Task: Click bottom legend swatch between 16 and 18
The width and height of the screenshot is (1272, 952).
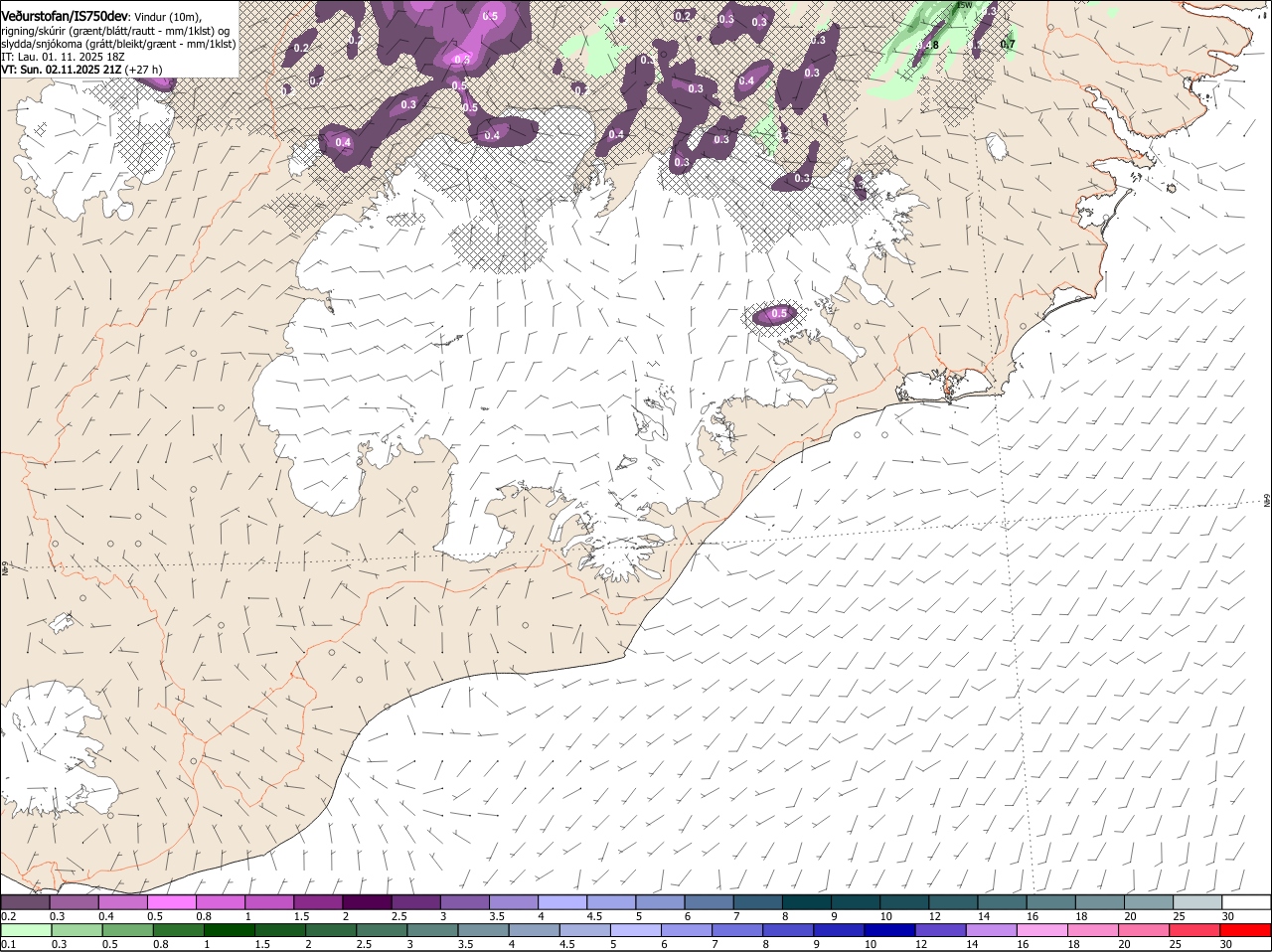Action: tap(1043, 930)
